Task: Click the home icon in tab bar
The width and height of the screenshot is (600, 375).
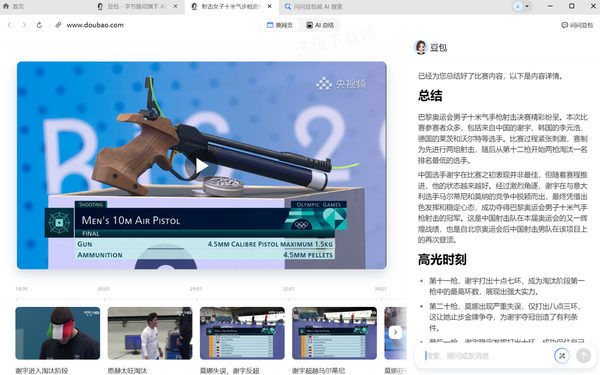Action: pos(6,6)
